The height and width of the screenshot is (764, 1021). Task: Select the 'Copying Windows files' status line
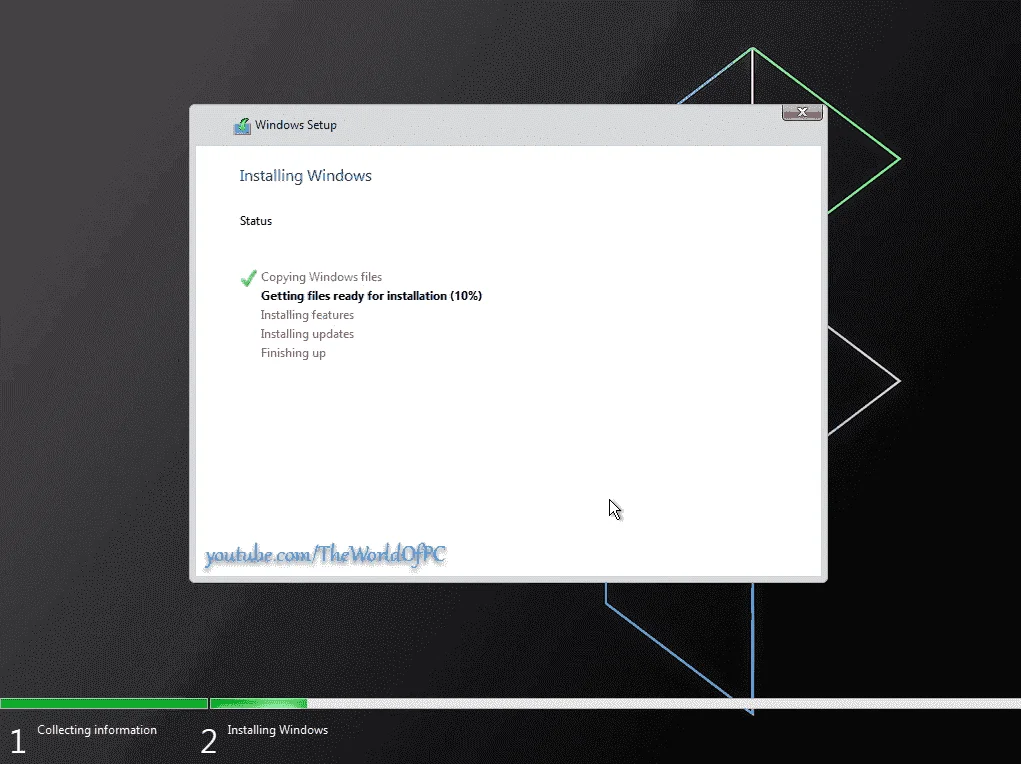(x=321, y=277)
